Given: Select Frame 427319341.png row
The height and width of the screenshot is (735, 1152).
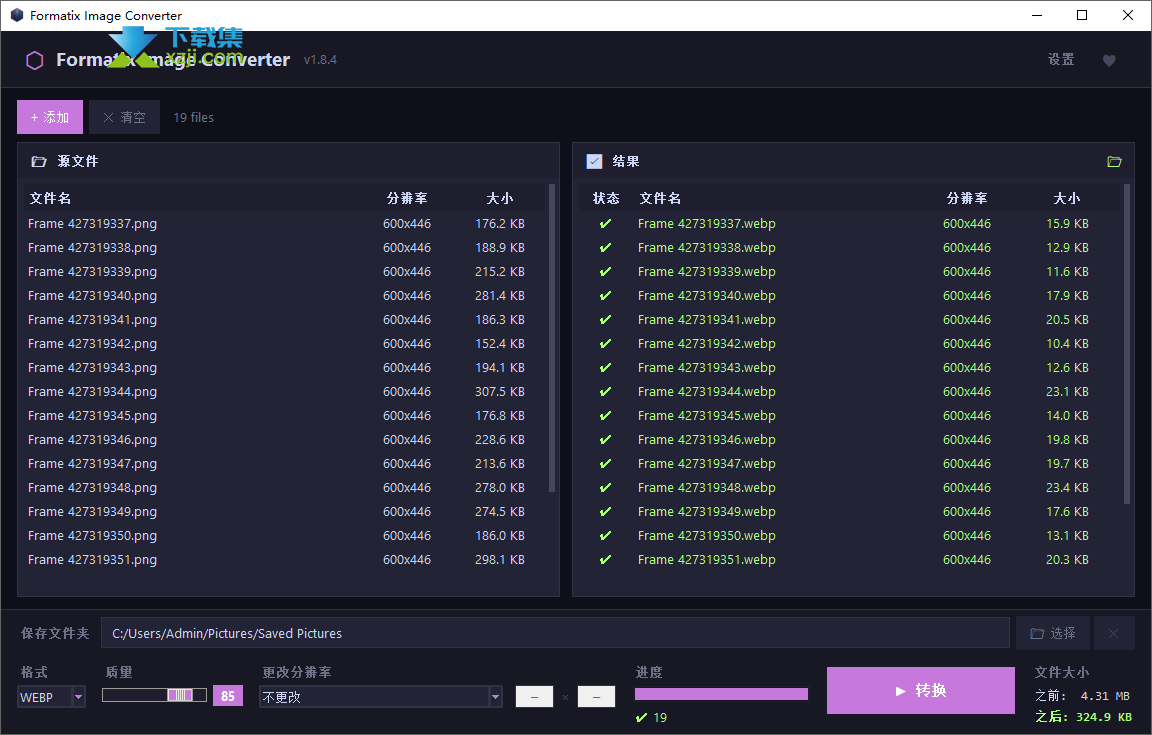Looking at the screenshot, I should (x=285, y=320).
